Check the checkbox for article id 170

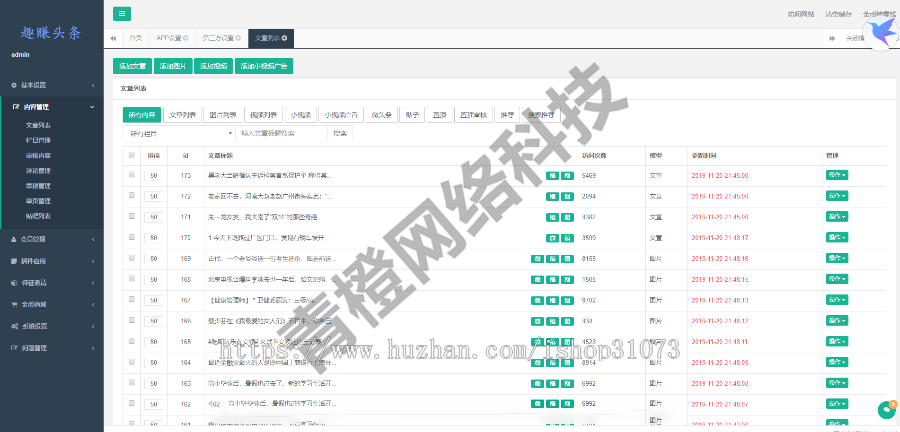pyautogui.click(x=132, y=237)
